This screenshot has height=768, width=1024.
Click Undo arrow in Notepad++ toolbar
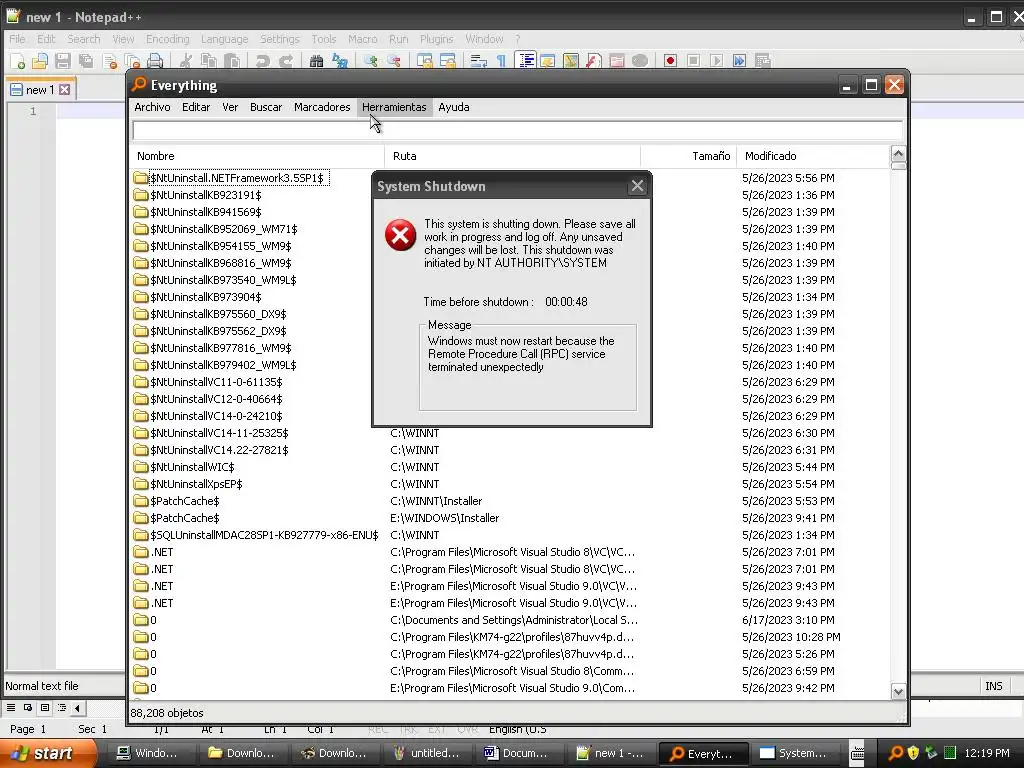[x=263, y=61]
